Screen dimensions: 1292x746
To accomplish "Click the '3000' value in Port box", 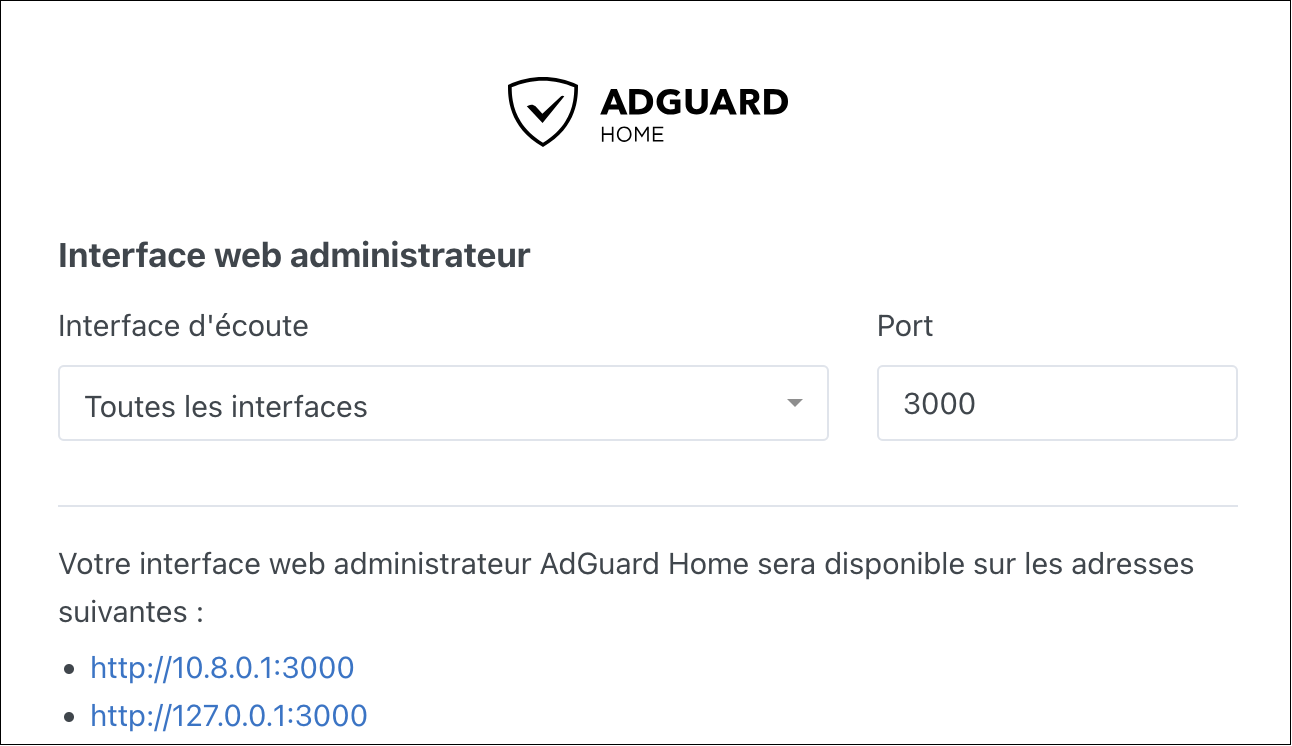I will [x=939, y=404].
